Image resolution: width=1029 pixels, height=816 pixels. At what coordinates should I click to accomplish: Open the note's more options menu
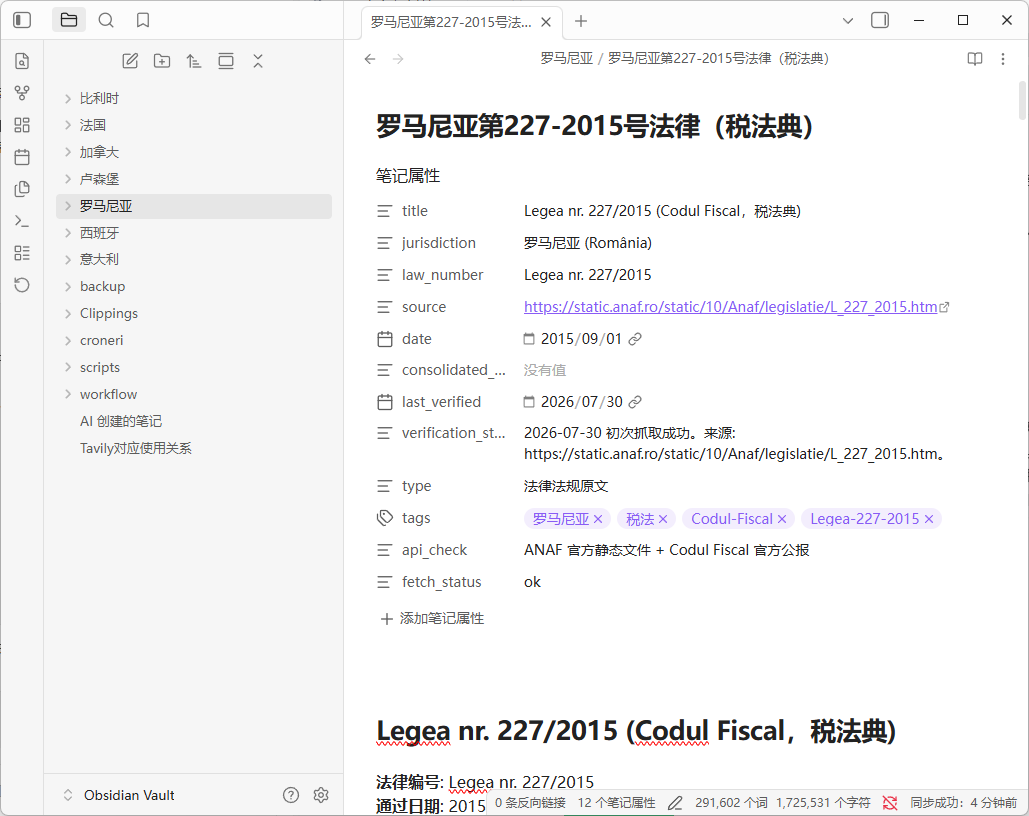tap(1003, 59)
